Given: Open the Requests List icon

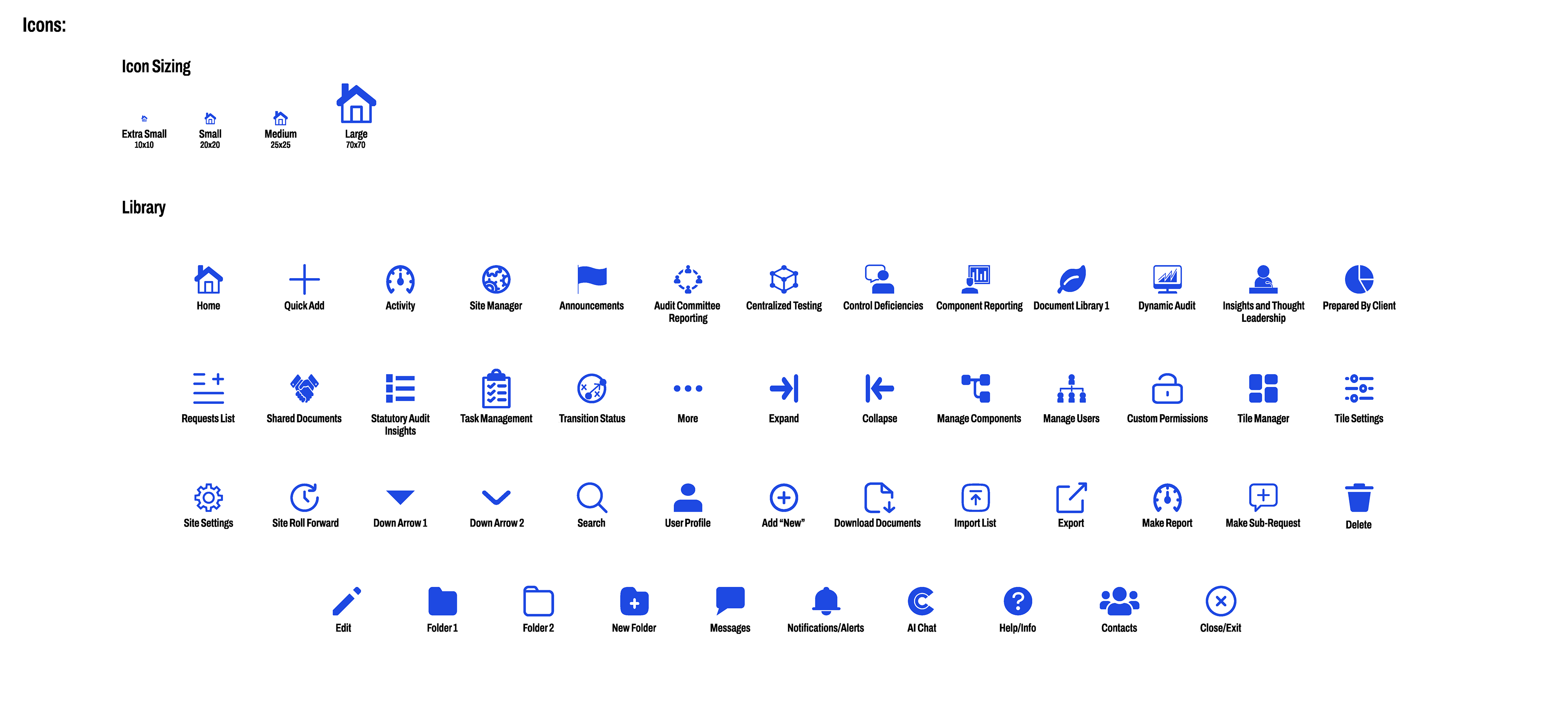Looking at the screenshot, I should [x=208, y=388].
